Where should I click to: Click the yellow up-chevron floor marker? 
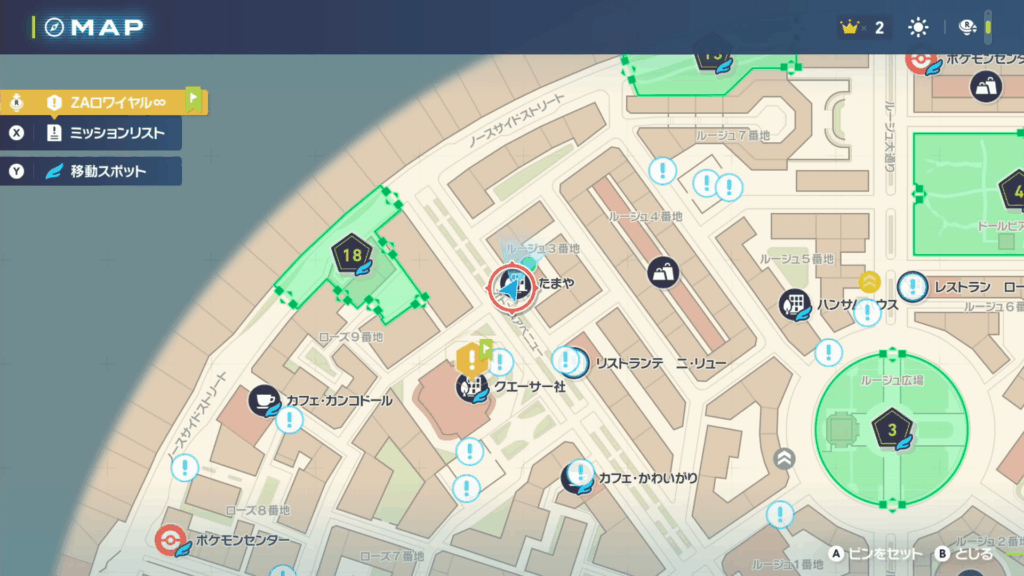[869, 282]
